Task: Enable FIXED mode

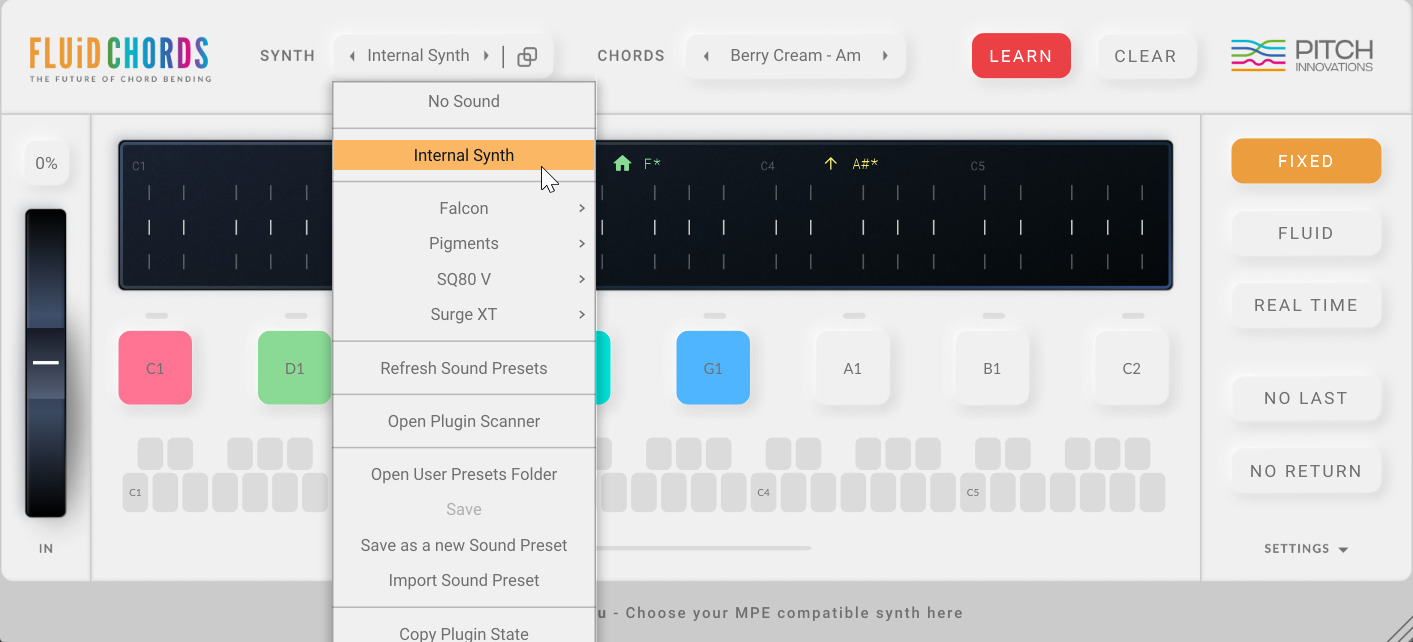Action: (x=1306, y=161)
